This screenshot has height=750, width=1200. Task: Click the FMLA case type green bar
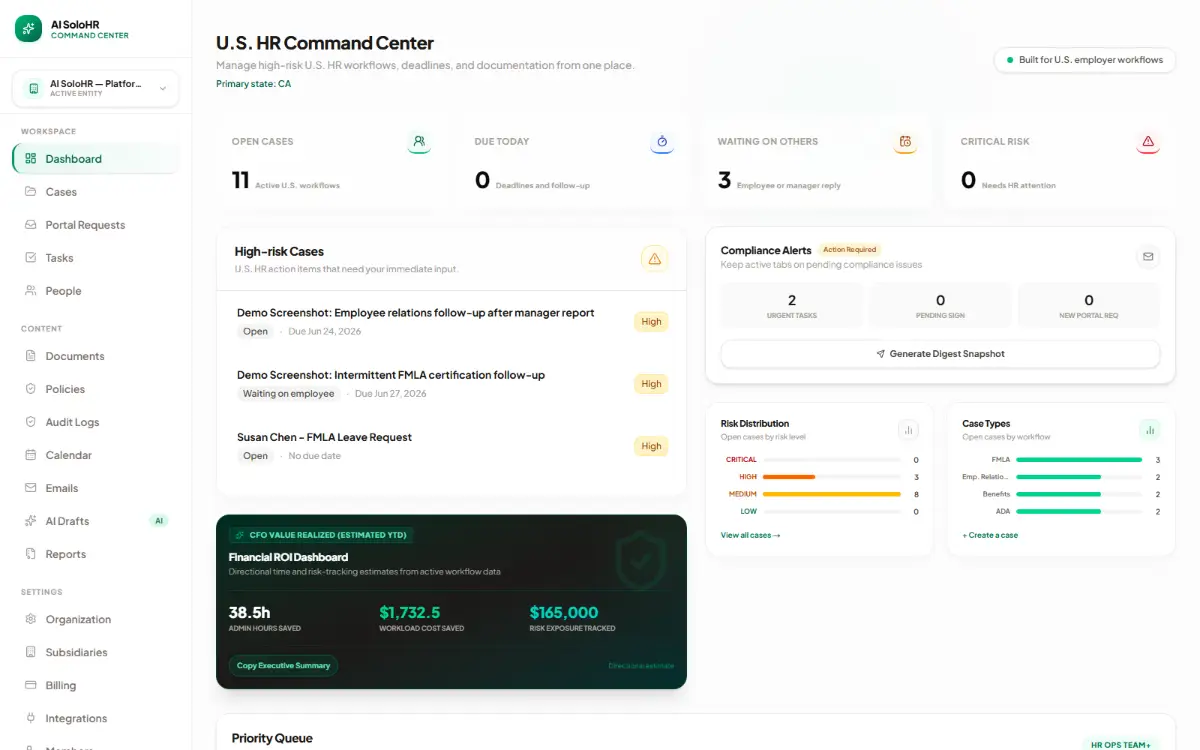[1079, 460]
